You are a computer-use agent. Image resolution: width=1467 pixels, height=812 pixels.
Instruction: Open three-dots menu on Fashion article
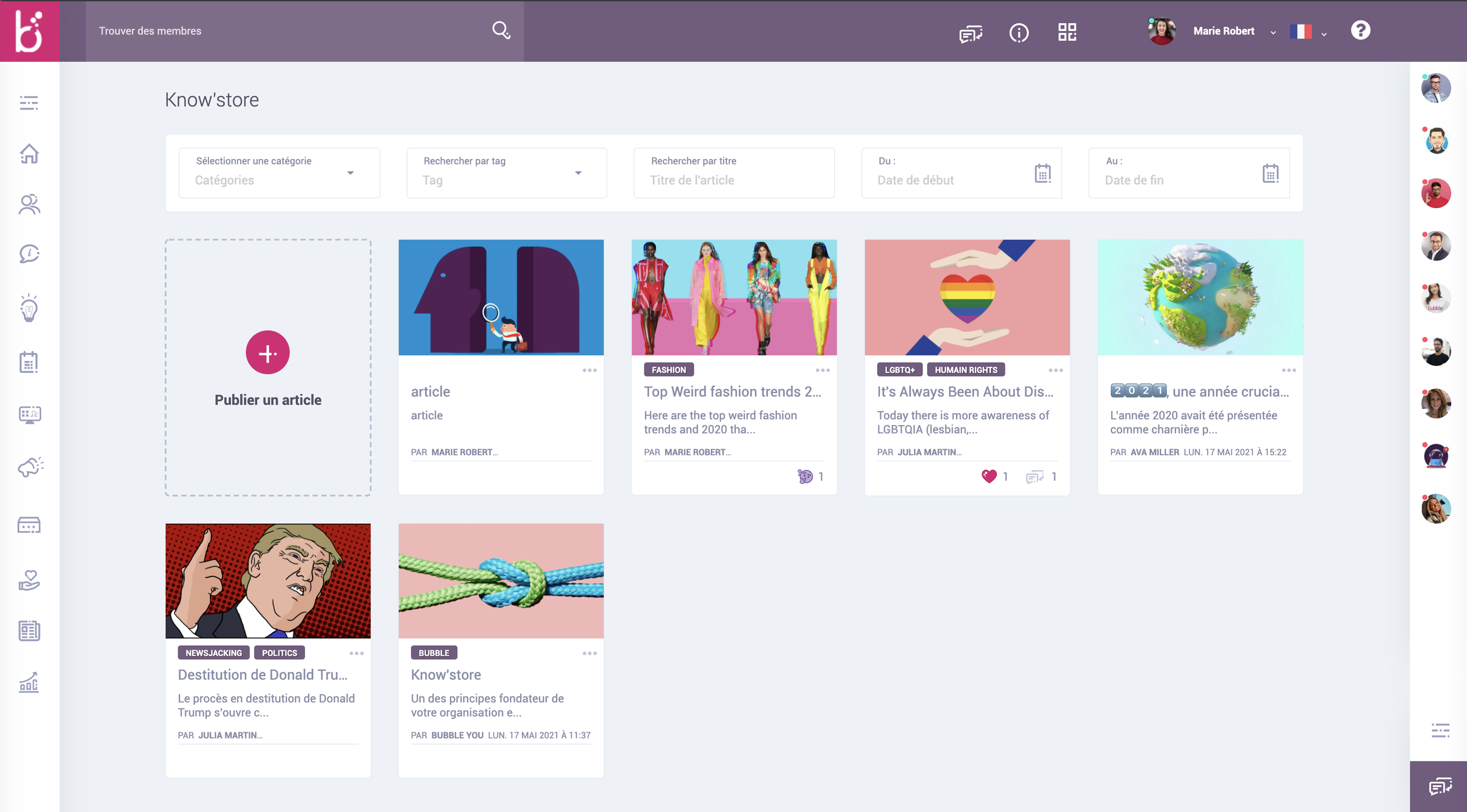point(822,370)
